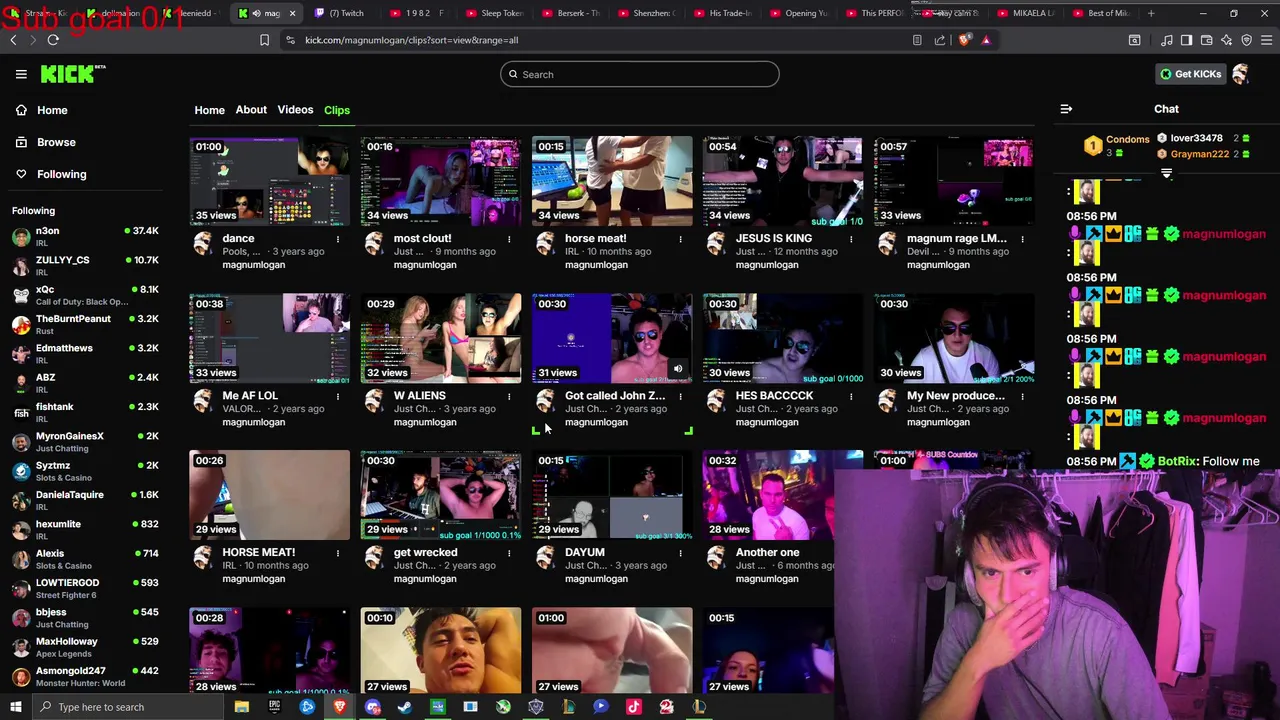Mute the 'Got called John Z' clip preview

678,369
